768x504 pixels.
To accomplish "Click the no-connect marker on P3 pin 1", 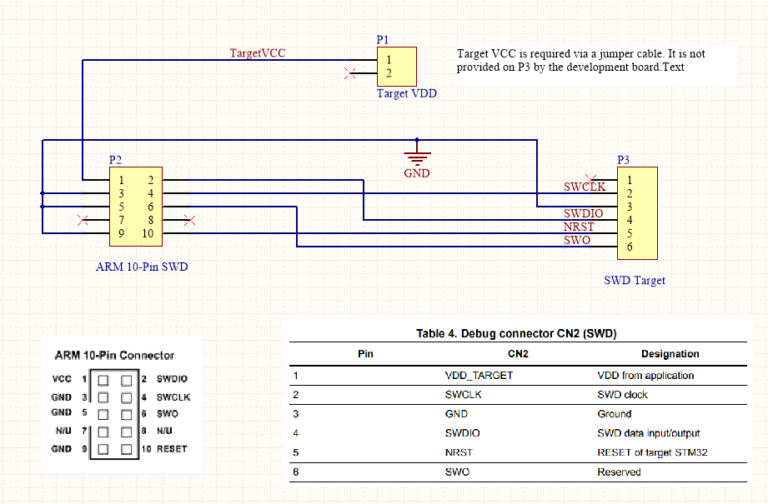I will point(591,179).
